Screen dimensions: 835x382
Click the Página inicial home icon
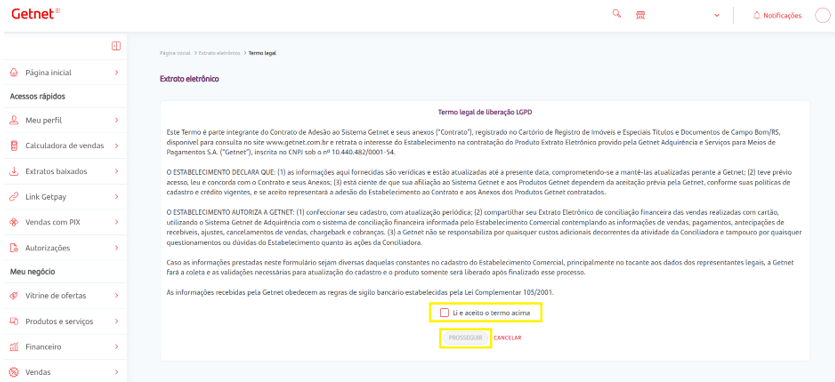(14, 72)
